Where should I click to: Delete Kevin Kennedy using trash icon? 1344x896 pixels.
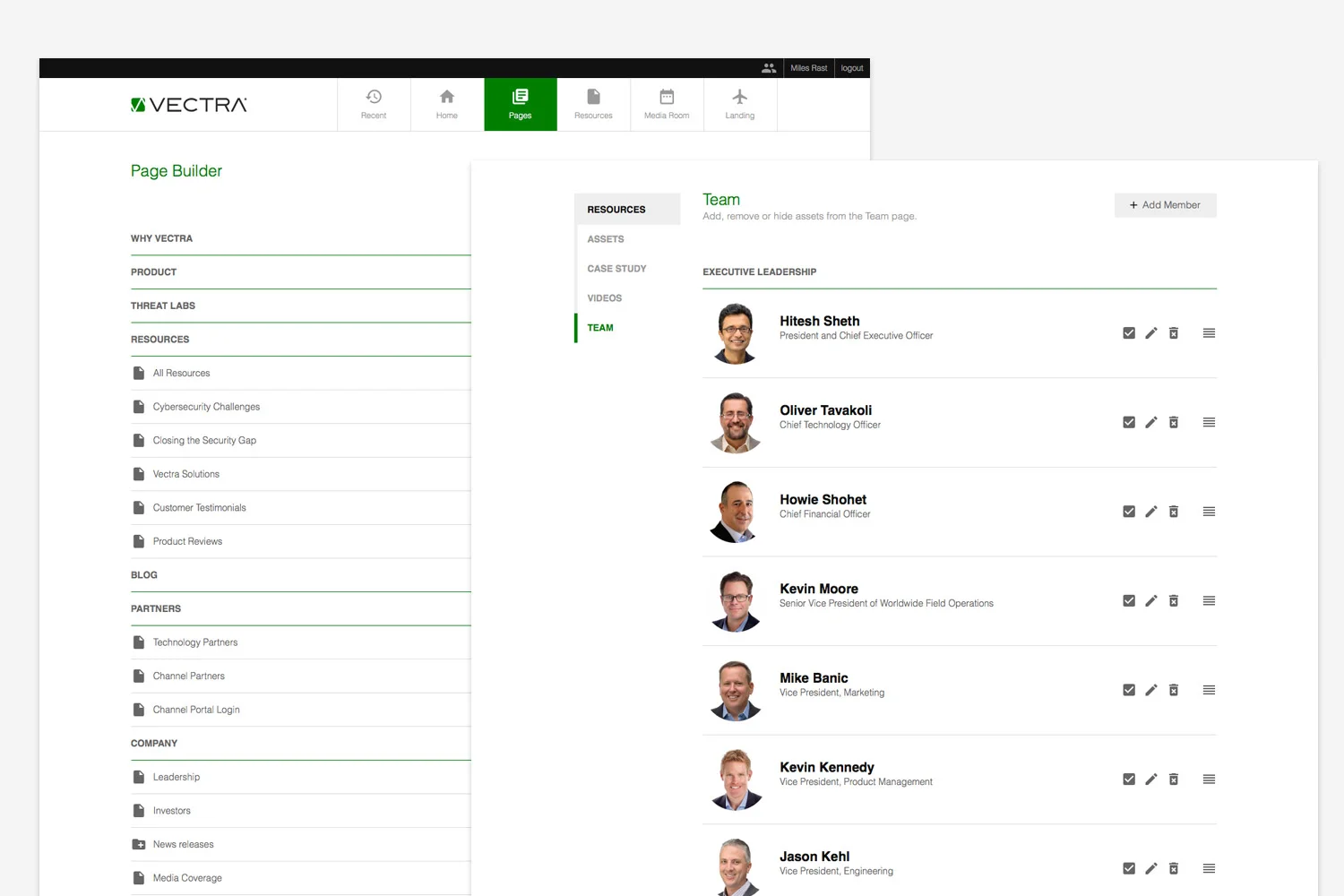(1174, 780)
